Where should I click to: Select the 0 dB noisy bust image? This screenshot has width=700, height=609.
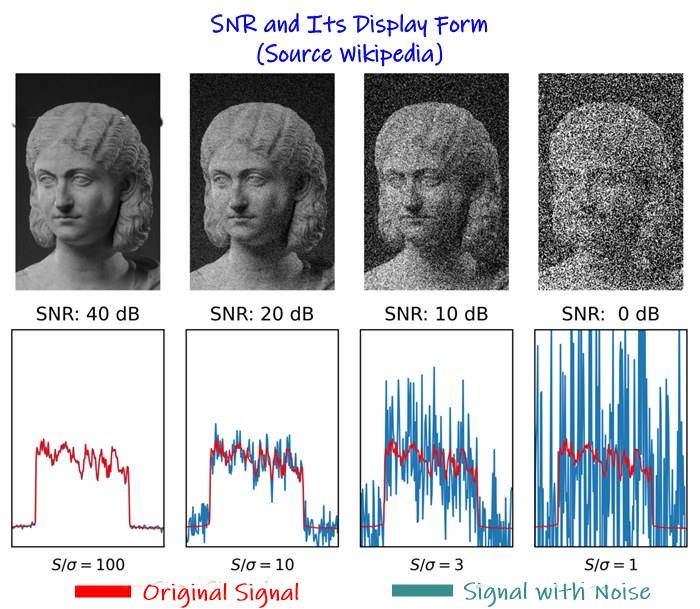pos(611,182)
